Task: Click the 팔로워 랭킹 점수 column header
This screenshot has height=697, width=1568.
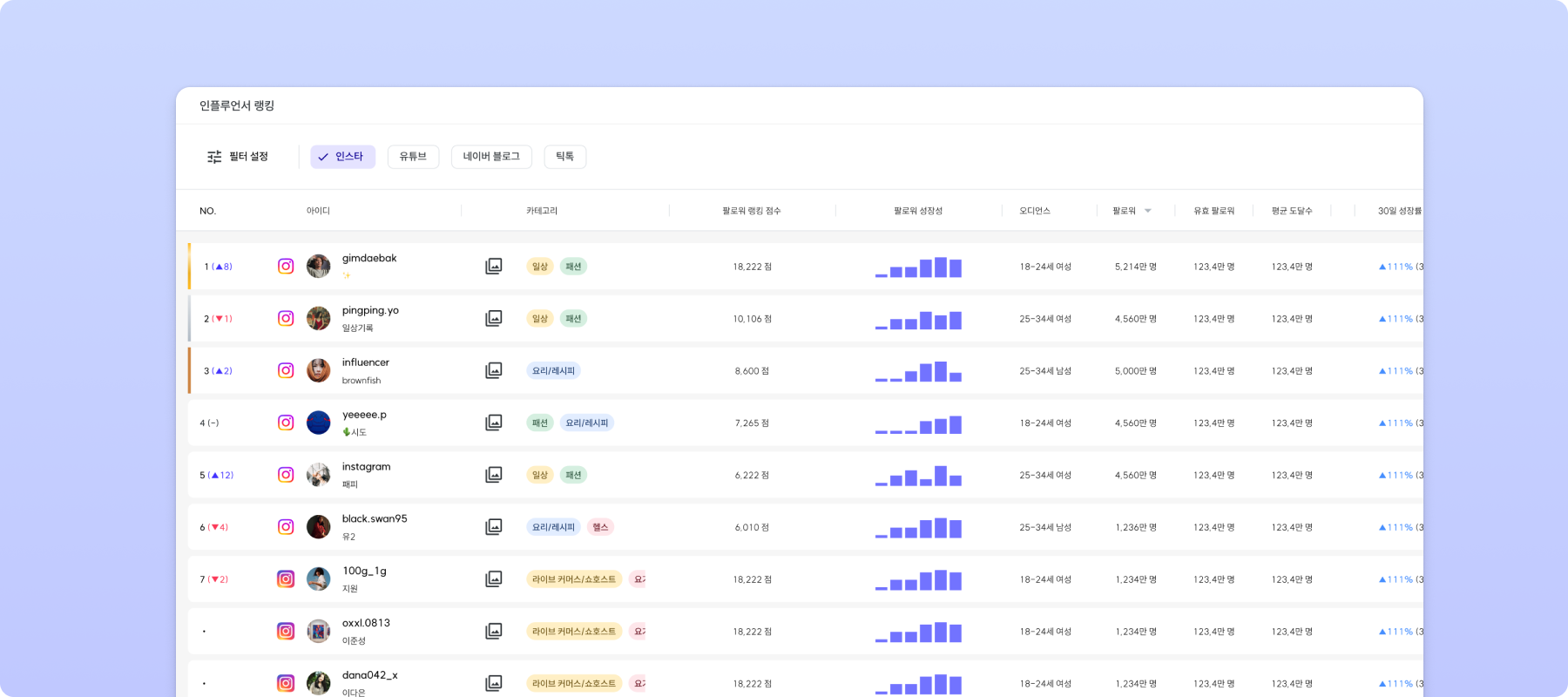Action: (x=751, y=211)
